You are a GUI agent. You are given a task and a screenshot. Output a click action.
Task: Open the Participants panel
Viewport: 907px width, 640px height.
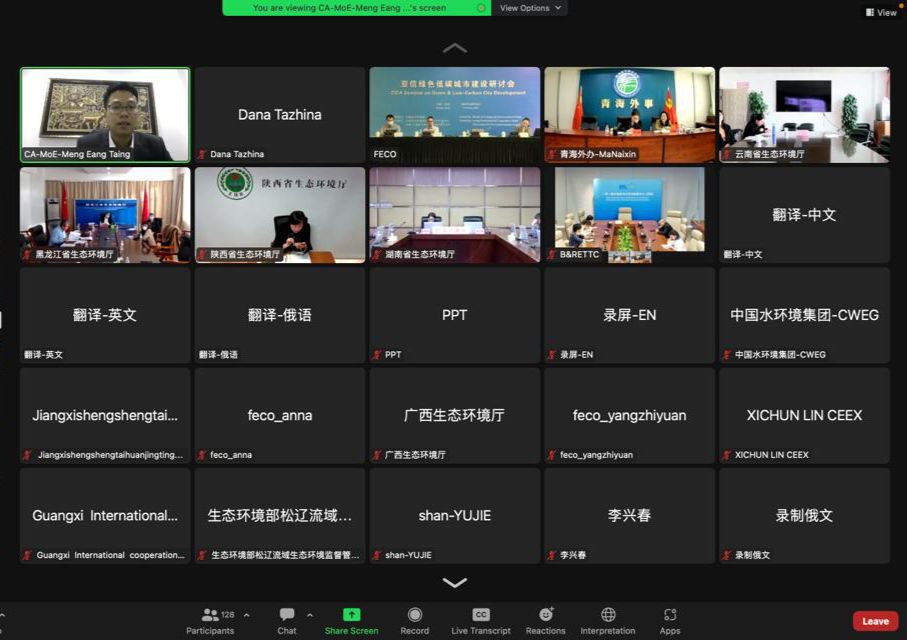click(210, 620)
